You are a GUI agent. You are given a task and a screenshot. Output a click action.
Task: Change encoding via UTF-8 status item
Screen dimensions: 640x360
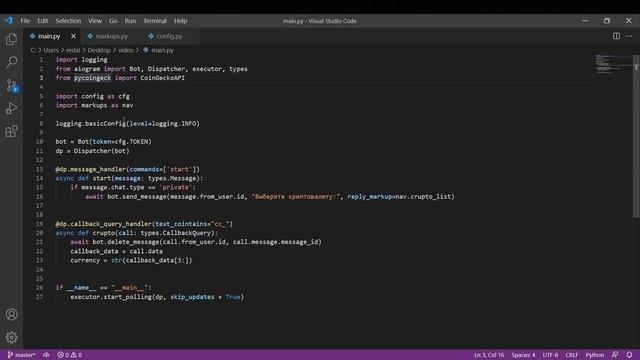tap(550, 355)
